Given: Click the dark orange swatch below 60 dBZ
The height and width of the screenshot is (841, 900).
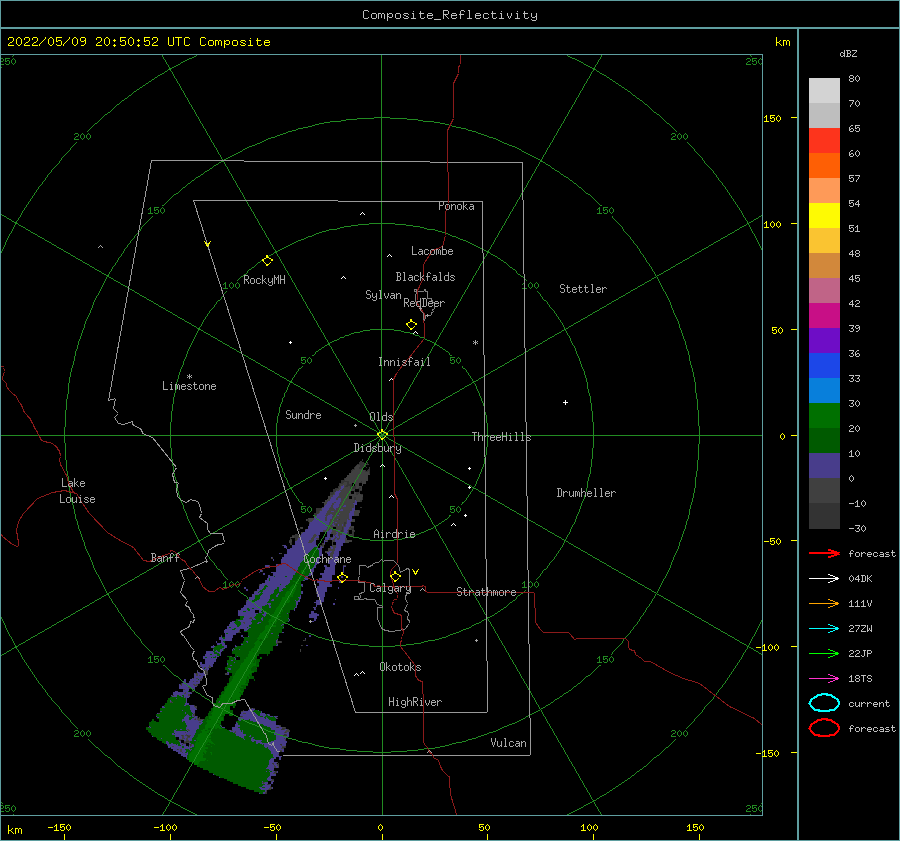Looking at the screenshot, I should (x=824, y=166).
